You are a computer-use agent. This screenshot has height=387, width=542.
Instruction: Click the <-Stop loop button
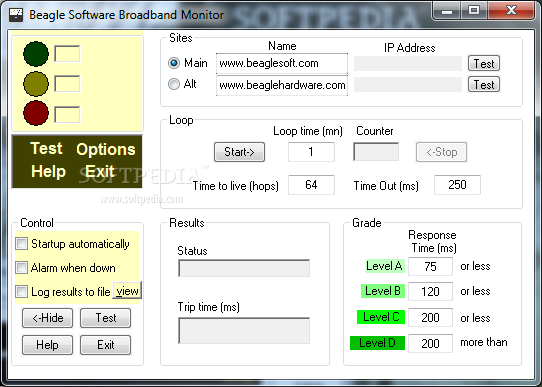point(441,152)
